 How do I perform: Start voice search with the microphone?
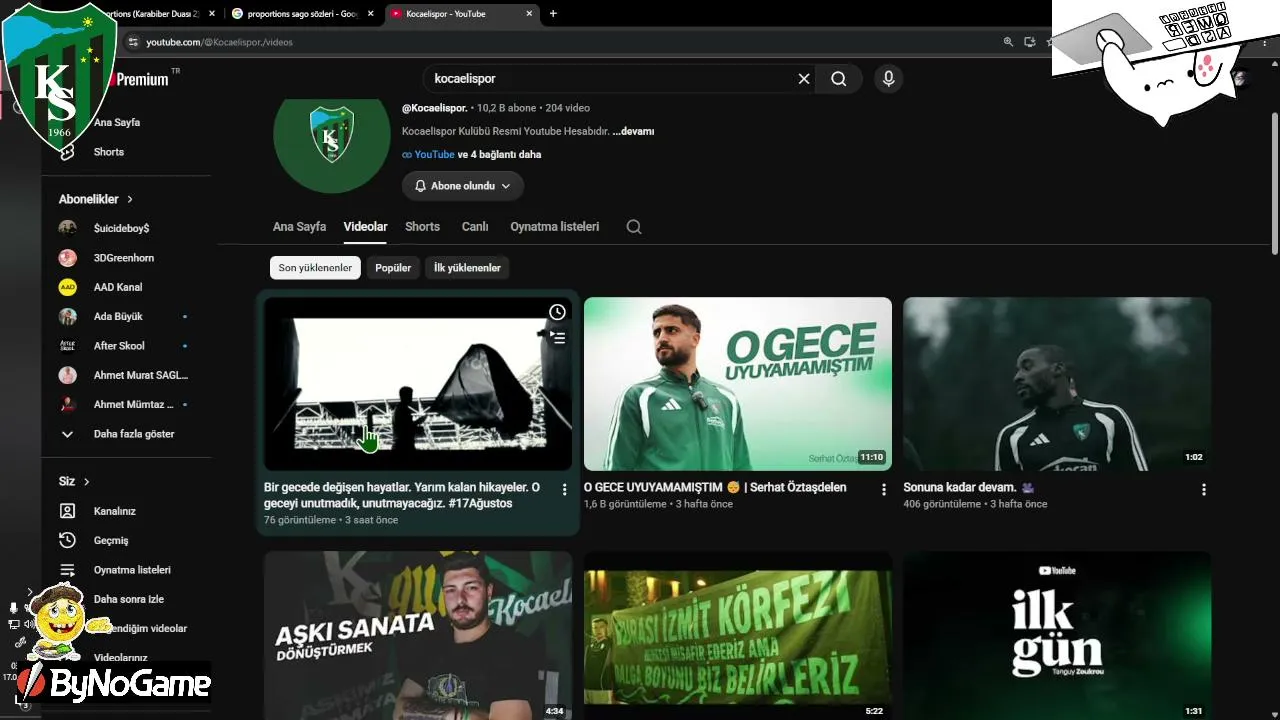[888, 79]
